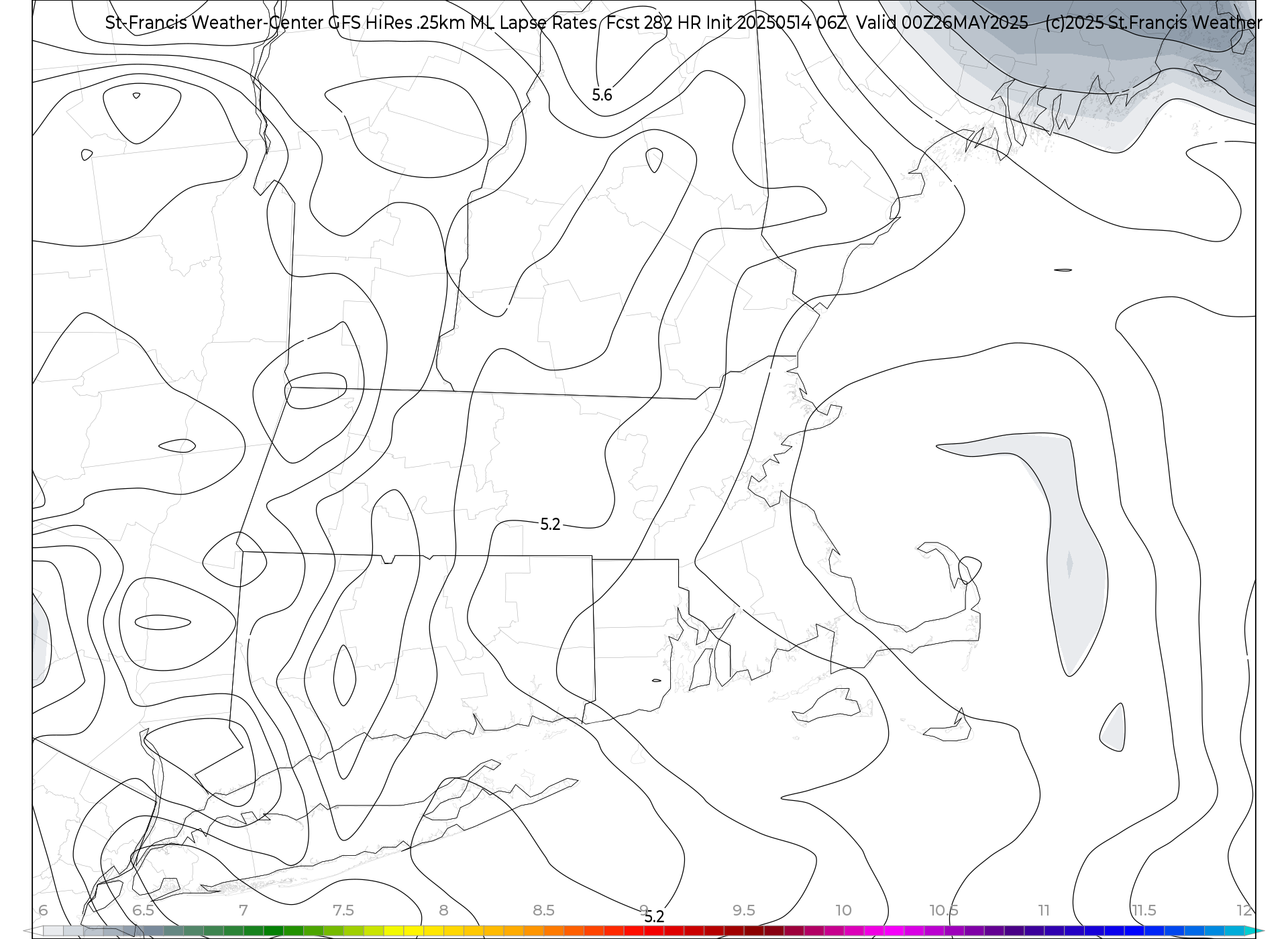Click the light gray arrow at the colorbar's left end
The width and height of the screenshot is (1288, 939).
pos(34,931)
